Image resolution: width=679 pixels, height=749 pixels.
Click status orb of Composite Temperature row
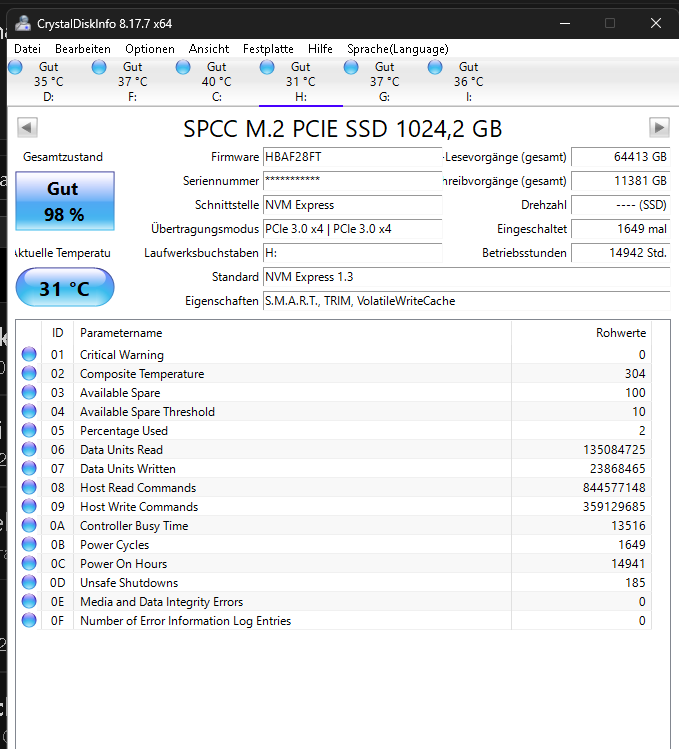(x=29, y=373)
